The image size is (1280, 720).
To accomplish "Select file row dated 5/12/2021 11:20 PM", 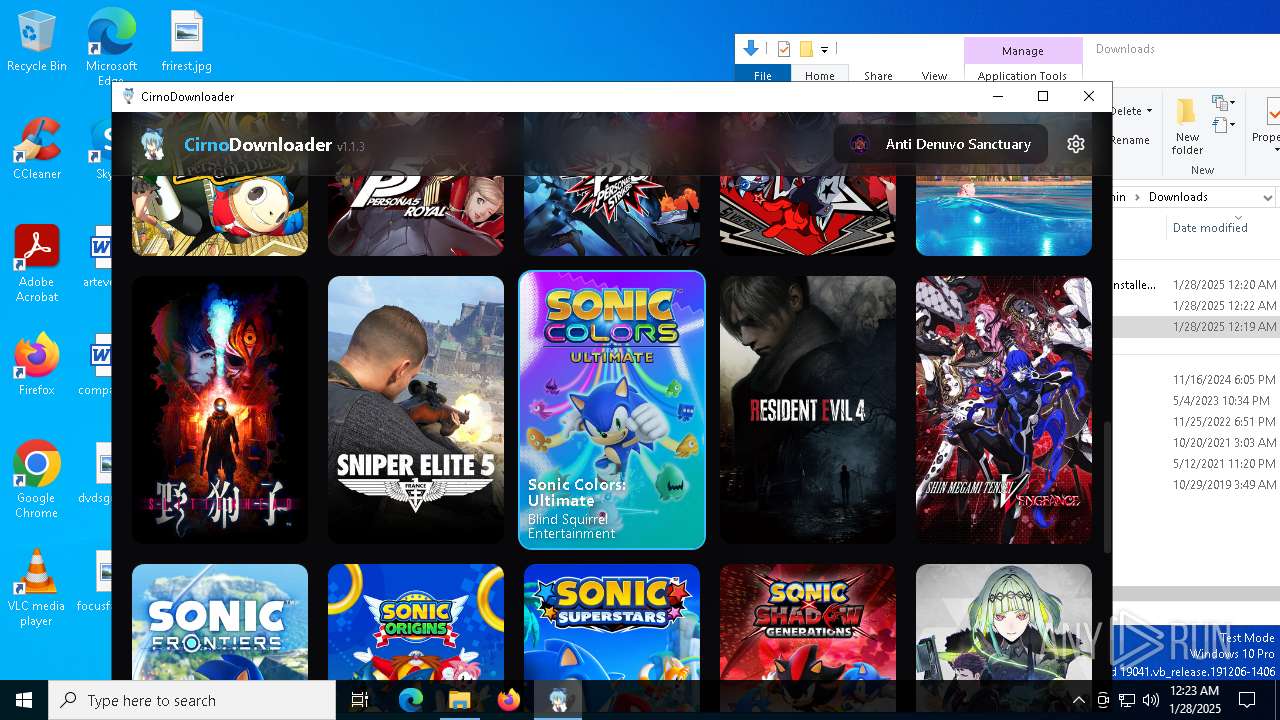I will pyautogui.click(x=1195, y=464).
